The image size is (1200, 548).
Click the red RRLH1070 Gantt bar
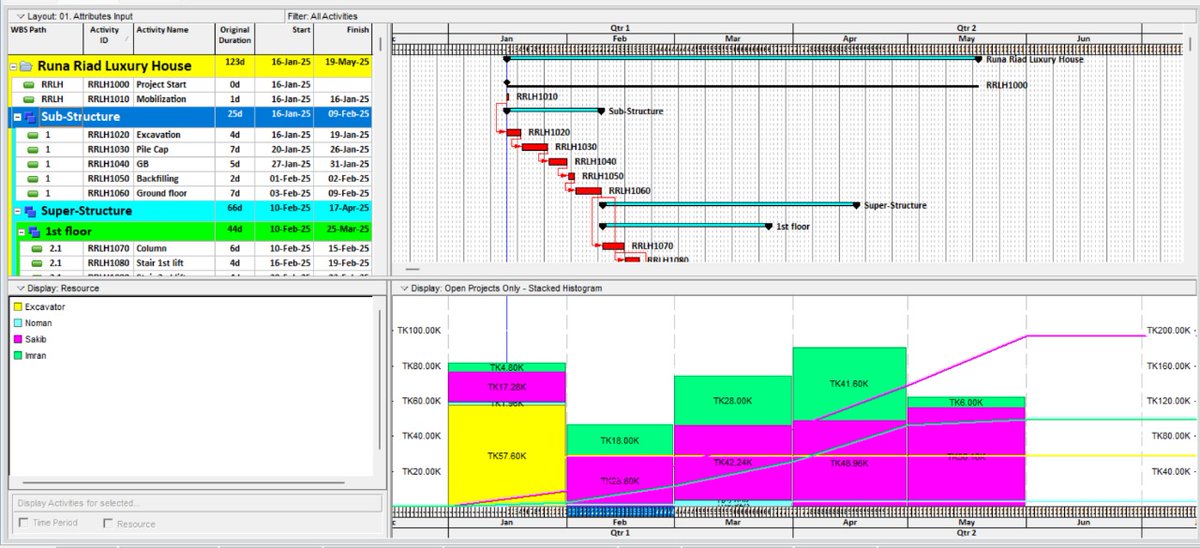coord(613,246)
